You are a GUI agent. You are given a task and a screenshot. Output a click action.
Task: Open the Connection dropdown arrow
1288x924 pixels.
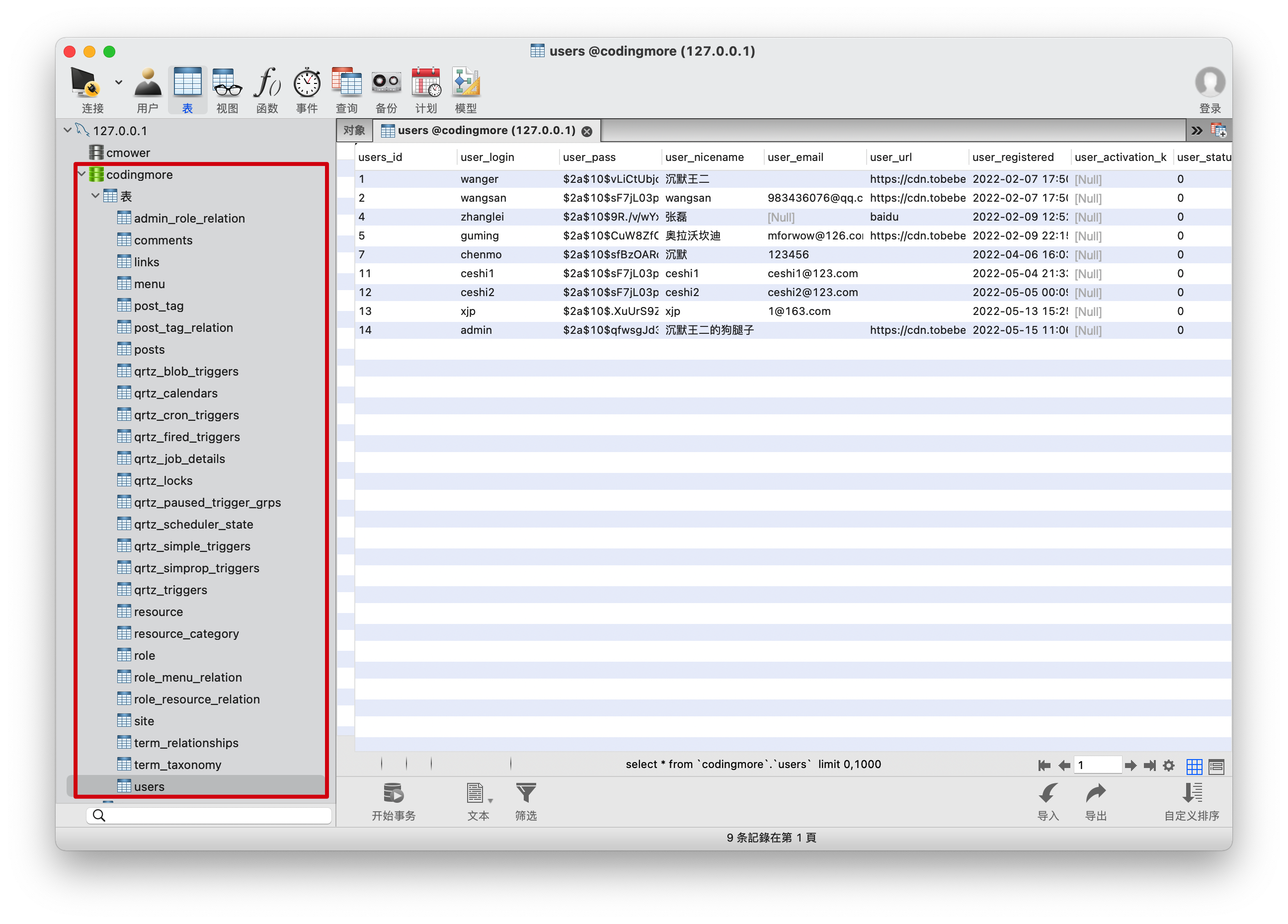[x=119, y=82]
